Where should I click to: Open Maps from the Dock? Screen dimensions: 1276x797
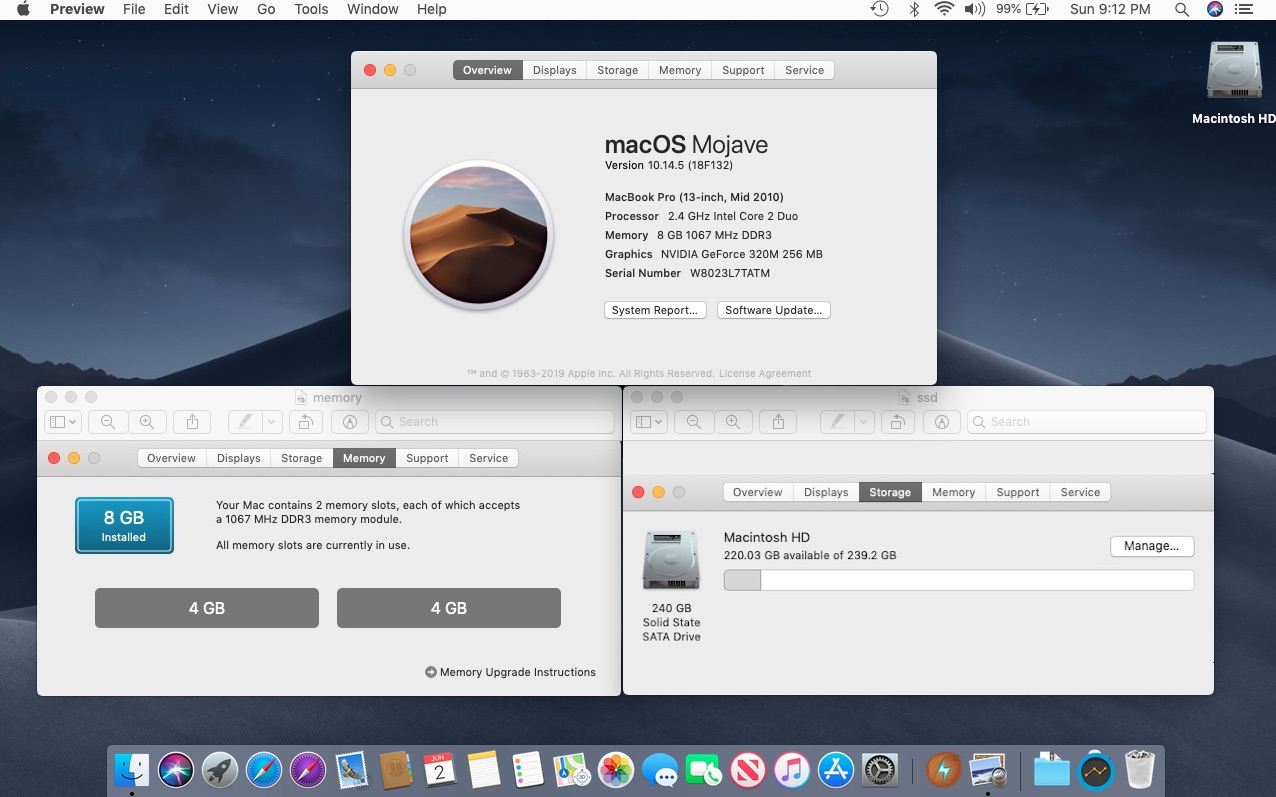(x=572, y=770)
